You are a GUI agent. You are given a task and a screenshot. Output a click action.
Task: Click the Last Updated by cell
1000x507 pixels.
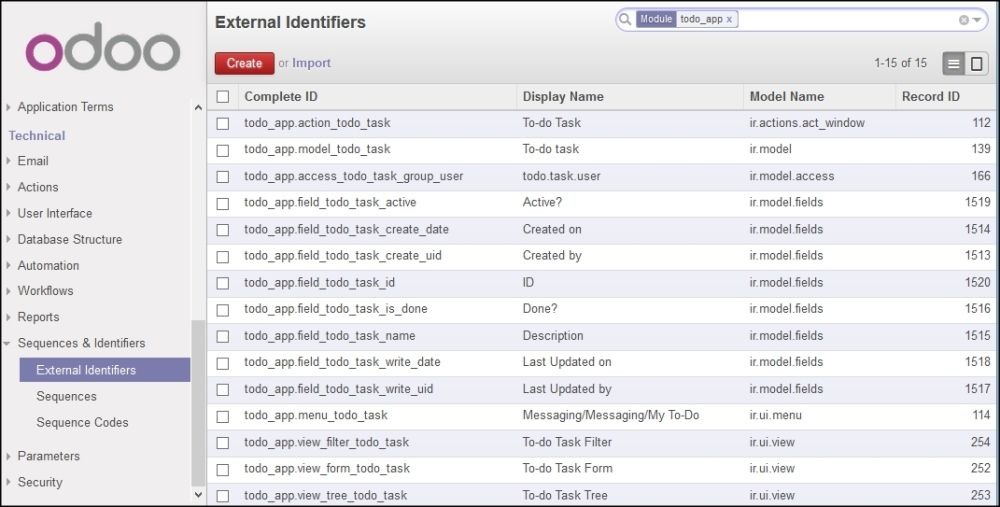point(567,388)
